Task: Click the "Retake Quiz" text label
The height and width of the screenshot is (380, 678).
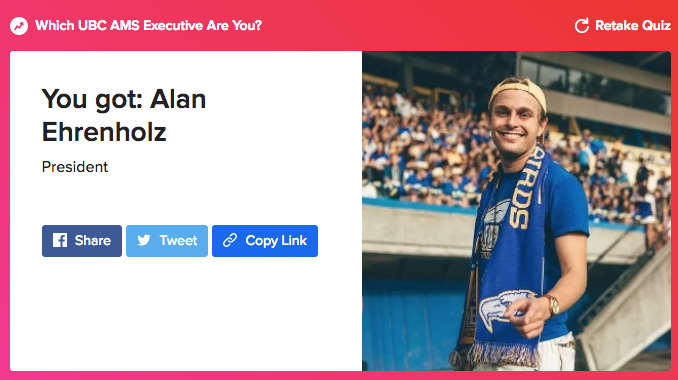Action: [x=633, y=26]
